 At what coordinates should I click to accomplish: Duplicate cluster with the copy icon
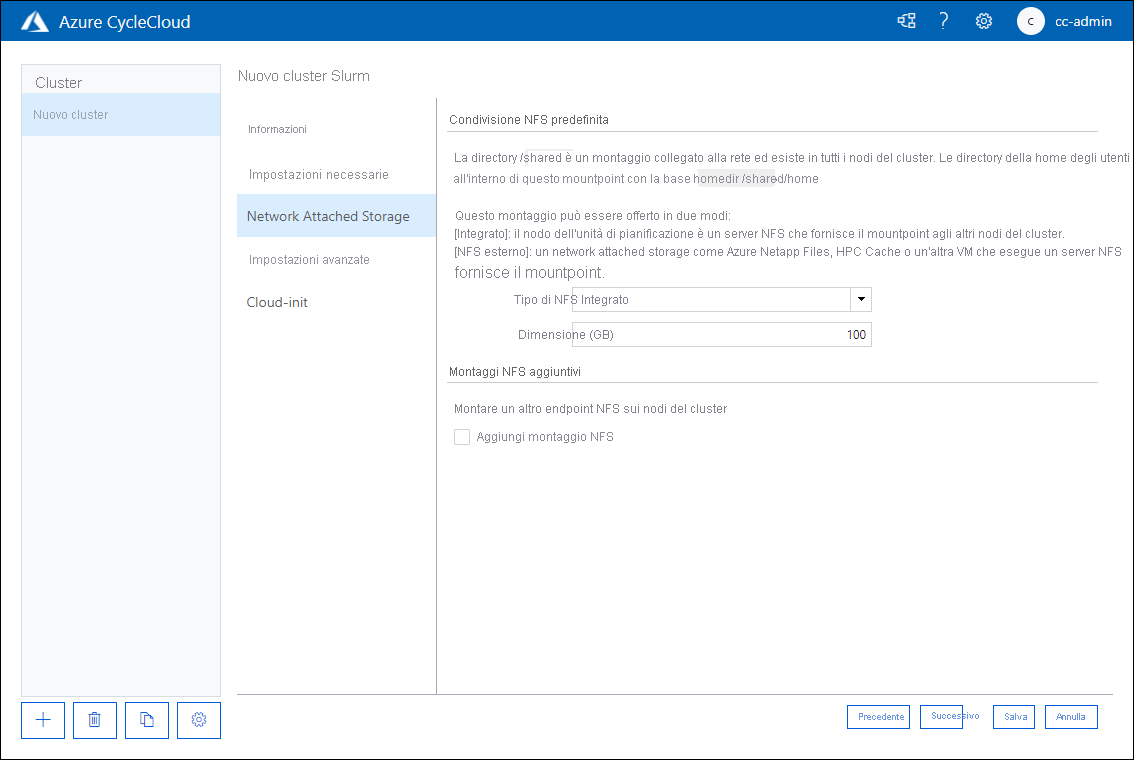point(146,720)
